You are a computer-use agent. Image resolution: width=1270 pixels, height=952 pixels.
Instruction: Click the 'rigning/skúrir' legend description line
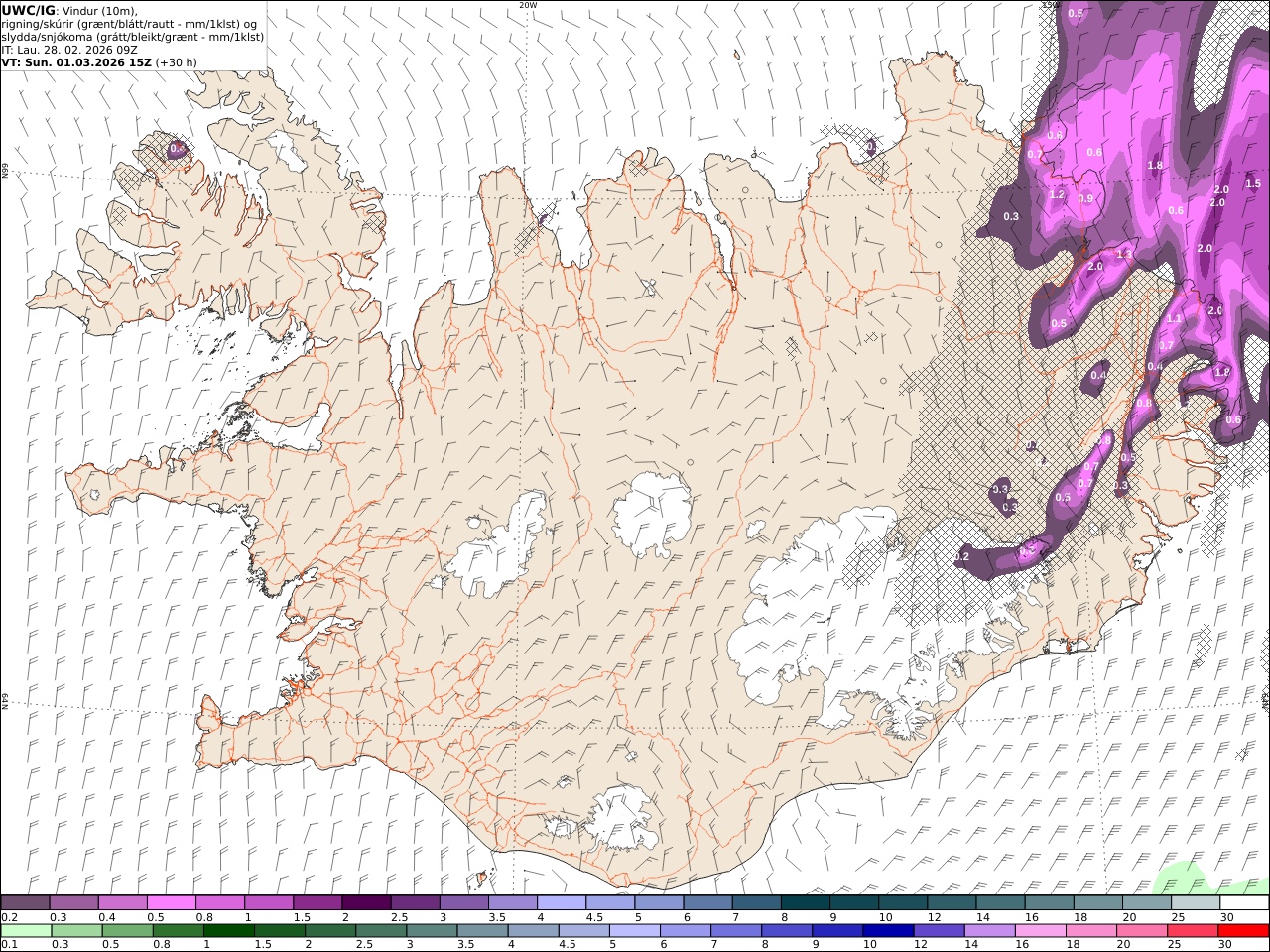click(129, 24)
